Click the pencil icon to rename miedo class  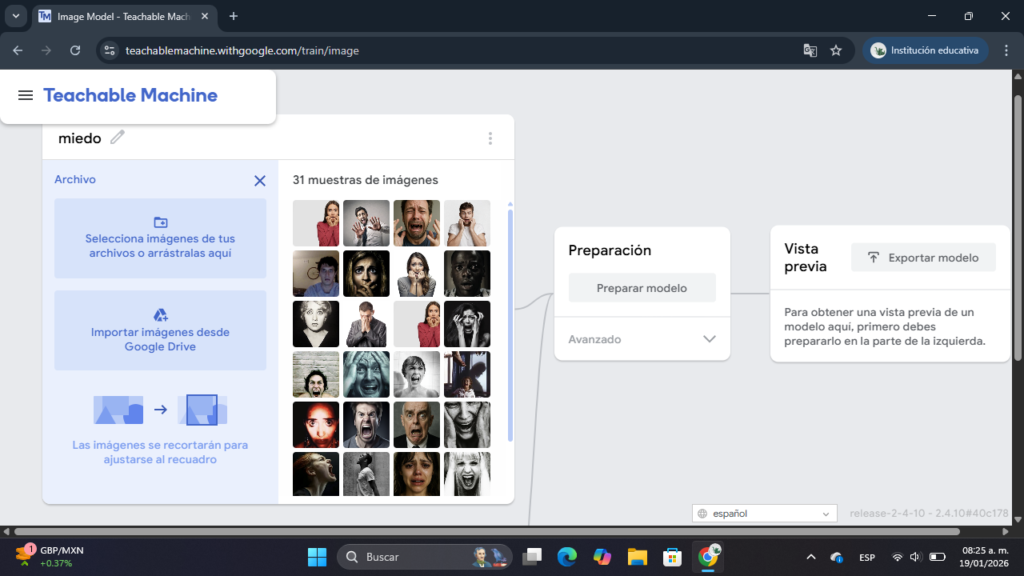pyautogui.click(x=118, y=138)
